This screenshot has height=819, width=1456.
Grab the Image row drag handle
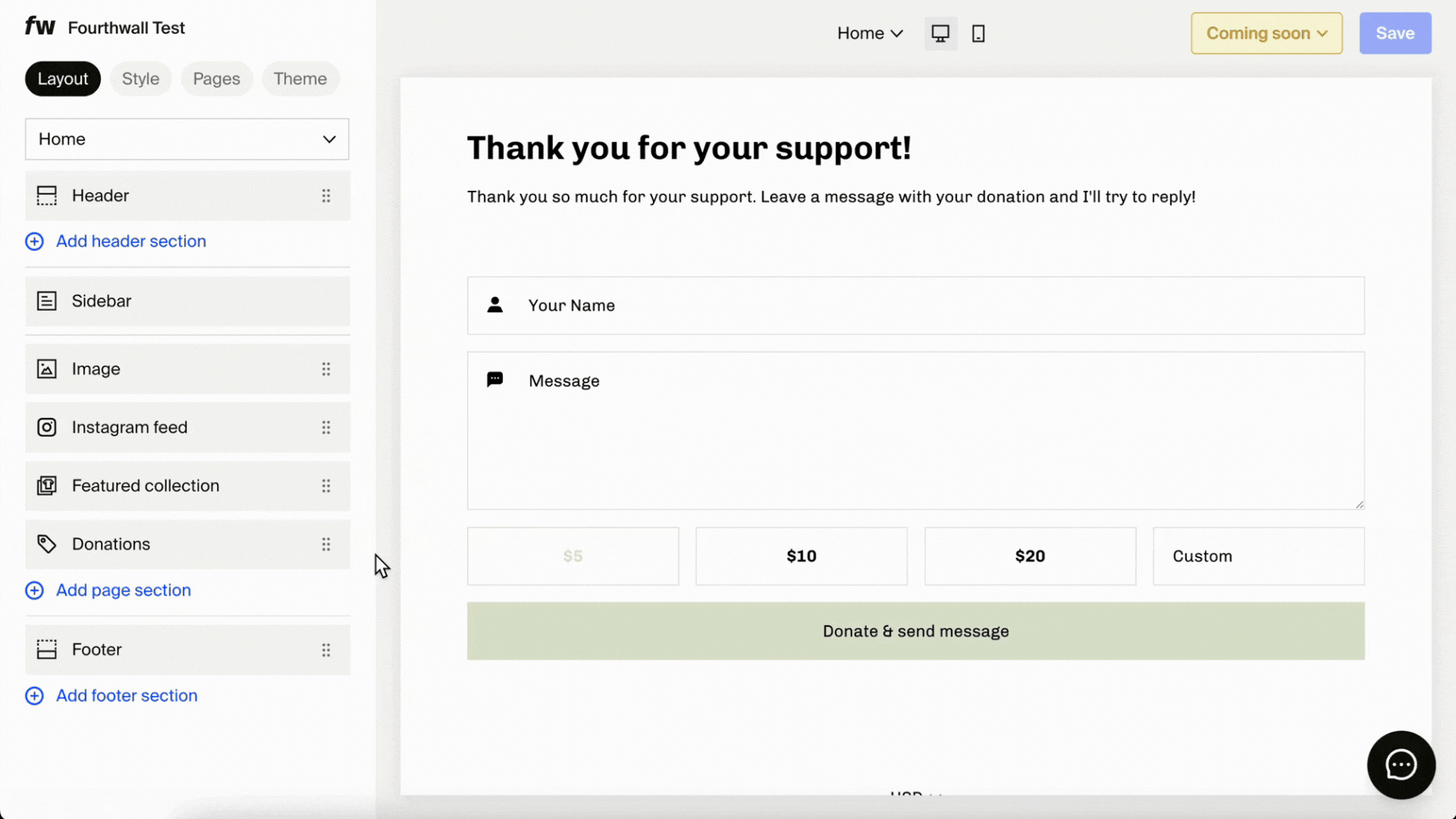(326, 369)
